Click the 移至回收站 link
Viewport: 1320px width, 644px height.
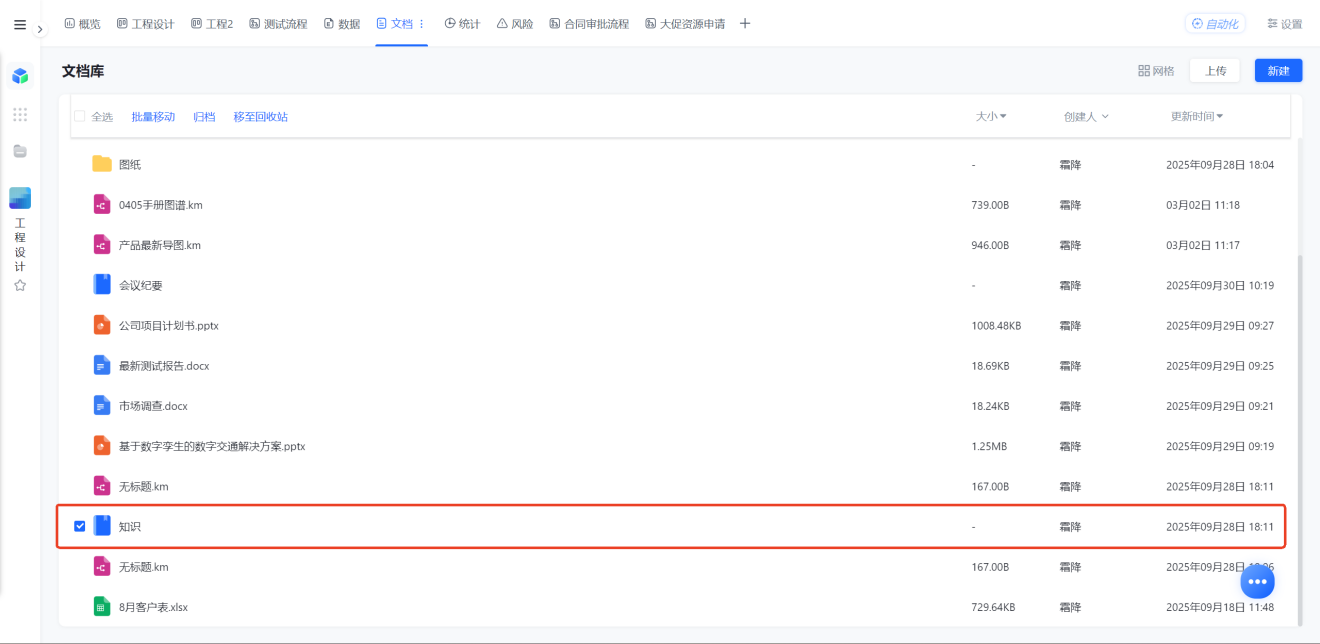point(261,117)
